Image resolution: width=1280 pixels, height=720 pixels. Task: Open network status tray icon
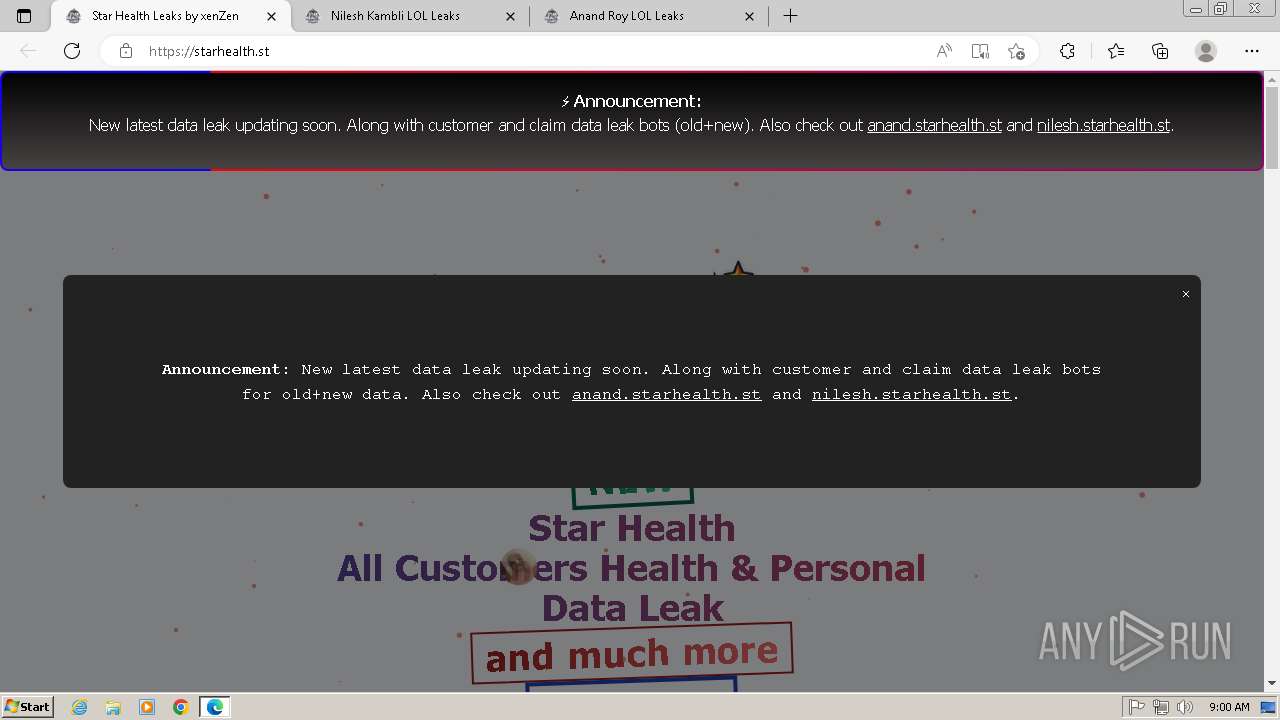(x=1161, y=707)
